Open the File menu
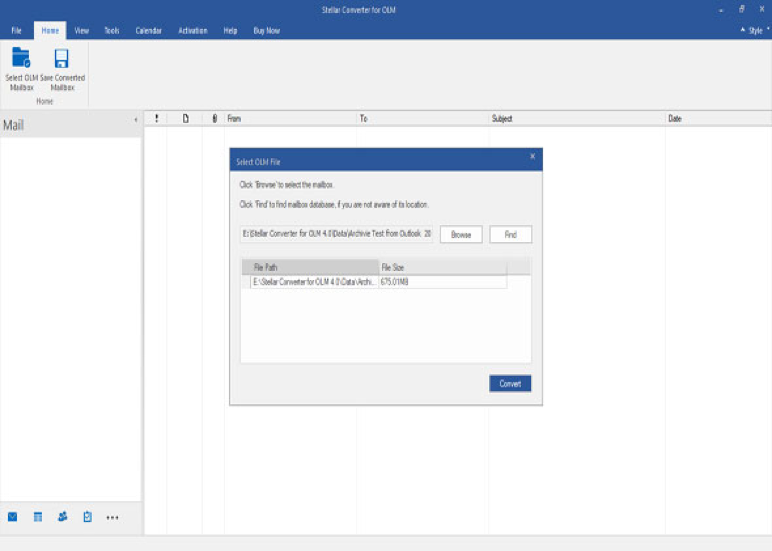 (x=16, y=31)
